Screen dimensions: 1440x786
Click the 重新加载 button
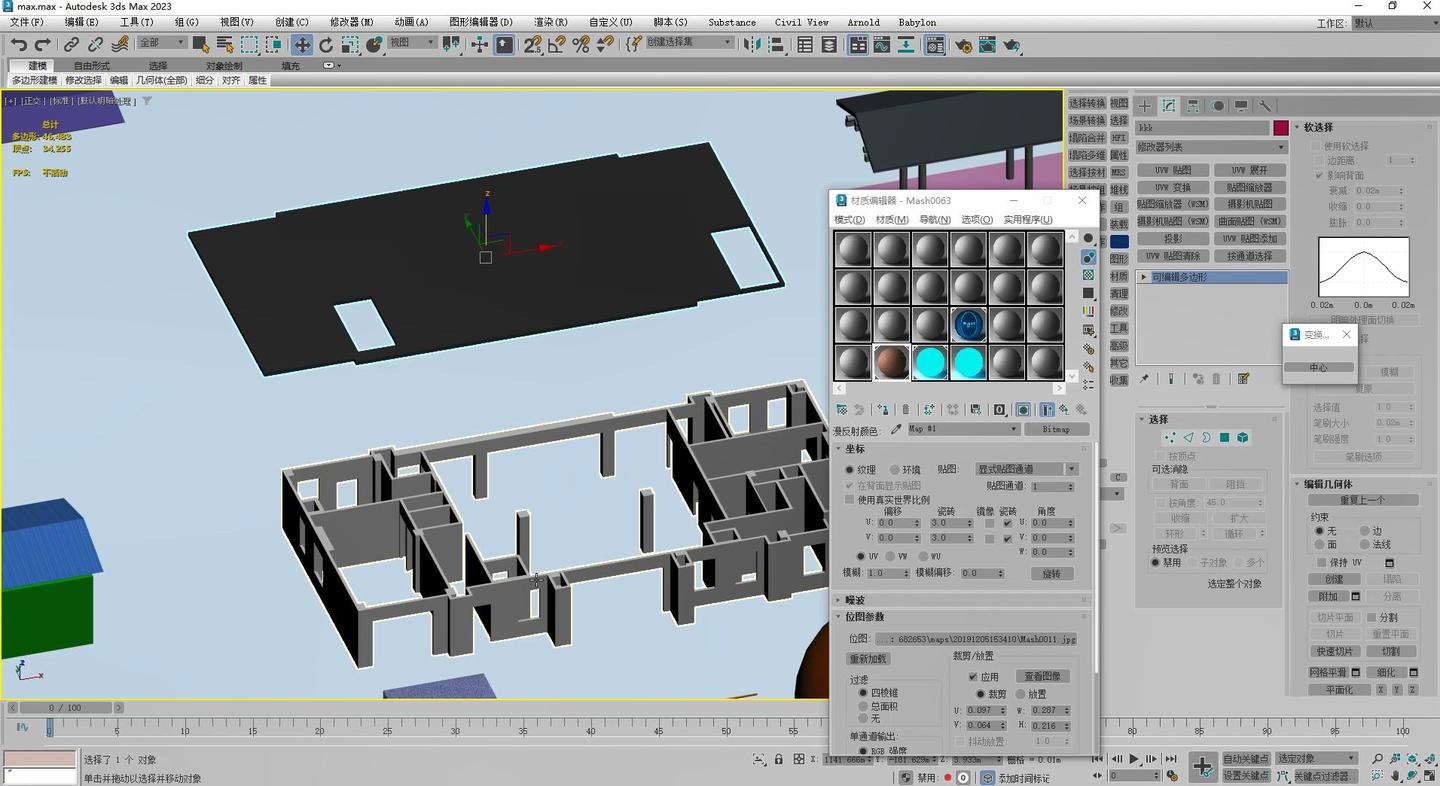[x=868, y=659]
